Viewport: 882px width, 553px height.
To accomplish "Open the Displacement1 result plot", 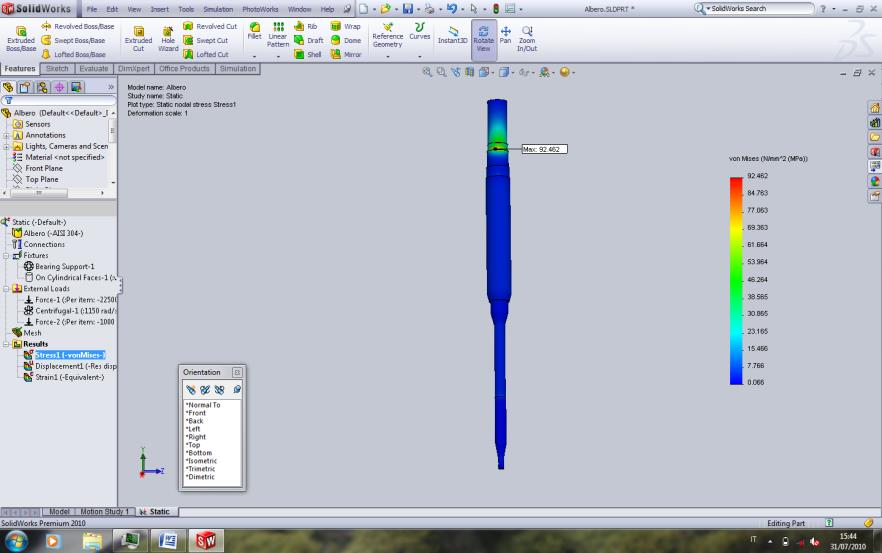I will (68, 366).
